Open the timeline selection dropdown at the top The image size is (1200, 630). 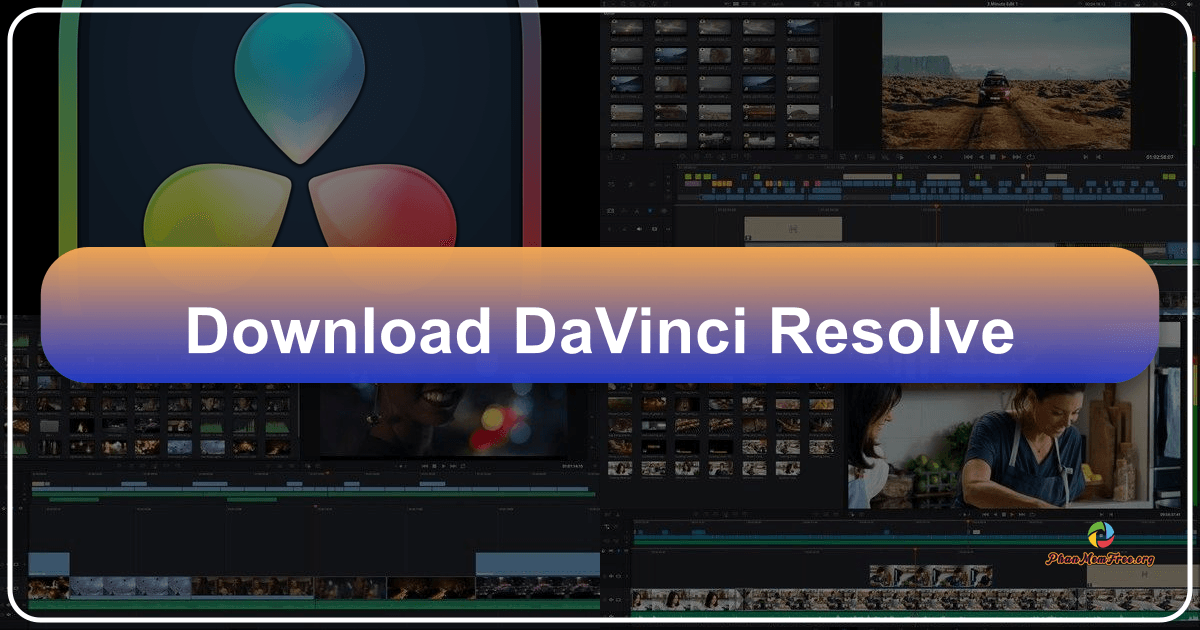click(1022, 5)
